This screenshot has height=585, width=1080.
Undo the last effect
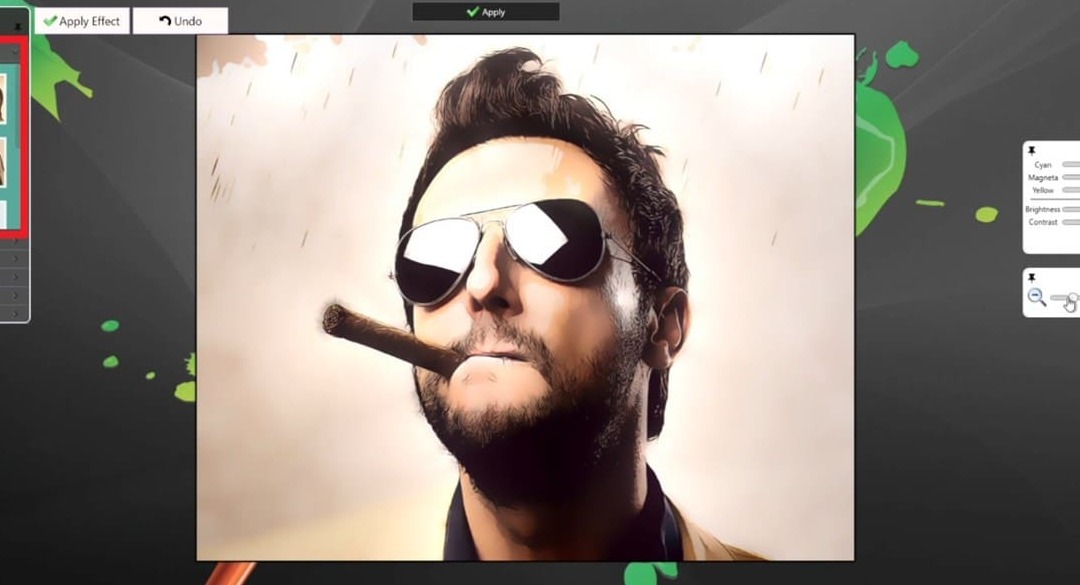click(180, 21)
